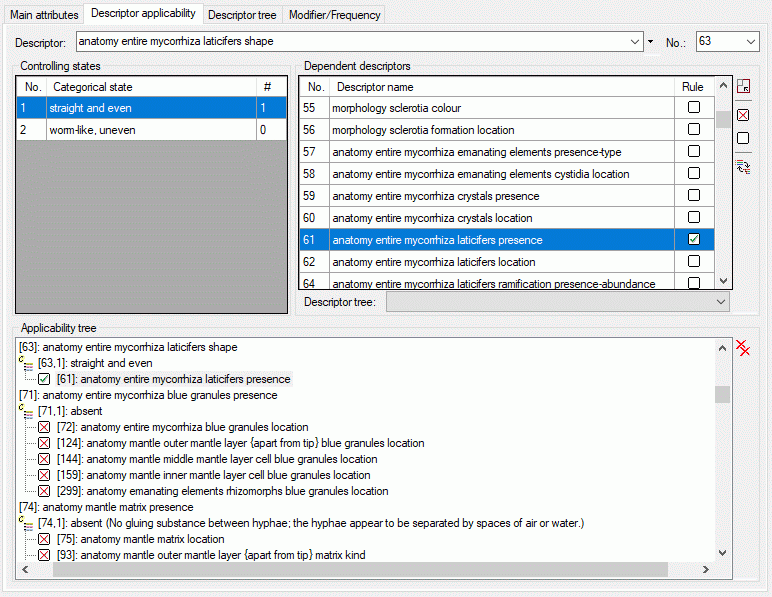This screenshot has width=772, height=597.
Task: Click the double red X icon beside applicability tree
Action: pos(743,347)
